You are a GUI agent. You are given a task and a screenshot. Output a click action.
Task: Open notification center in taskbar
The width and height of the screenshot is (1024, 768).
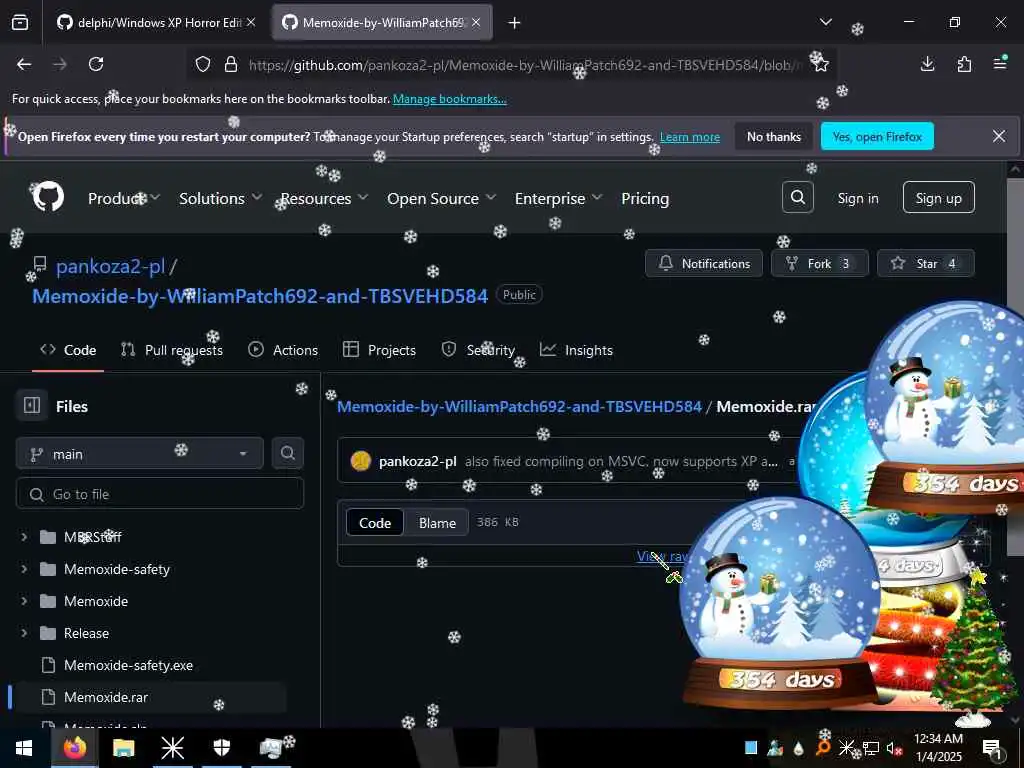pyautogui.click(x=992, y=748)
